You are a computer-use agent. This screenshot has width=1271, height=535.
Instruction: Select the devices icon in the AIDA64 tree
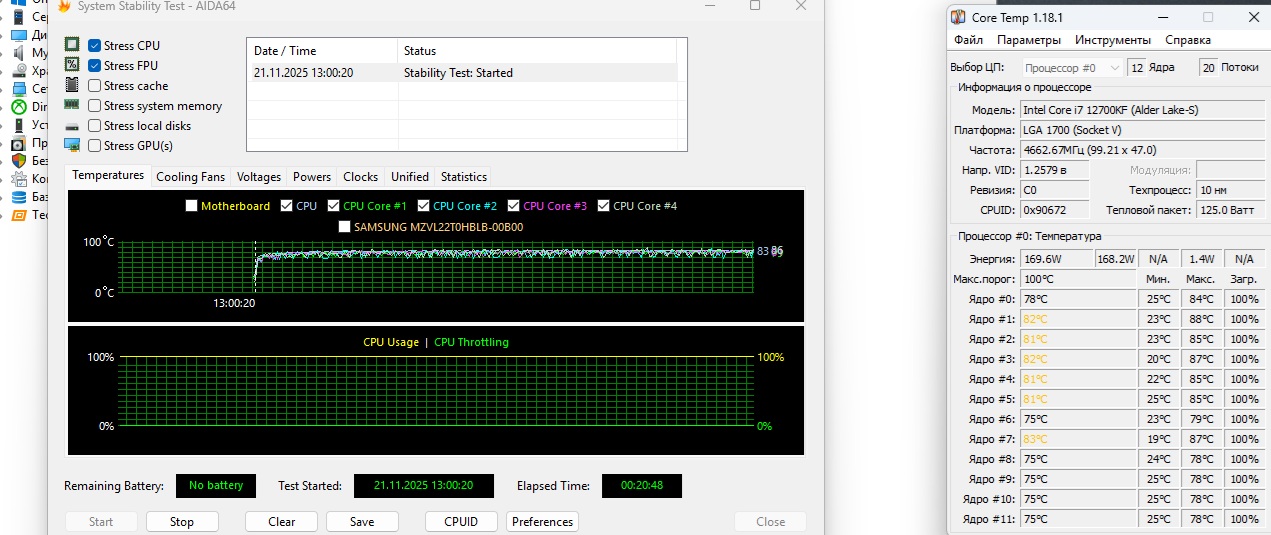pos(19,124)
